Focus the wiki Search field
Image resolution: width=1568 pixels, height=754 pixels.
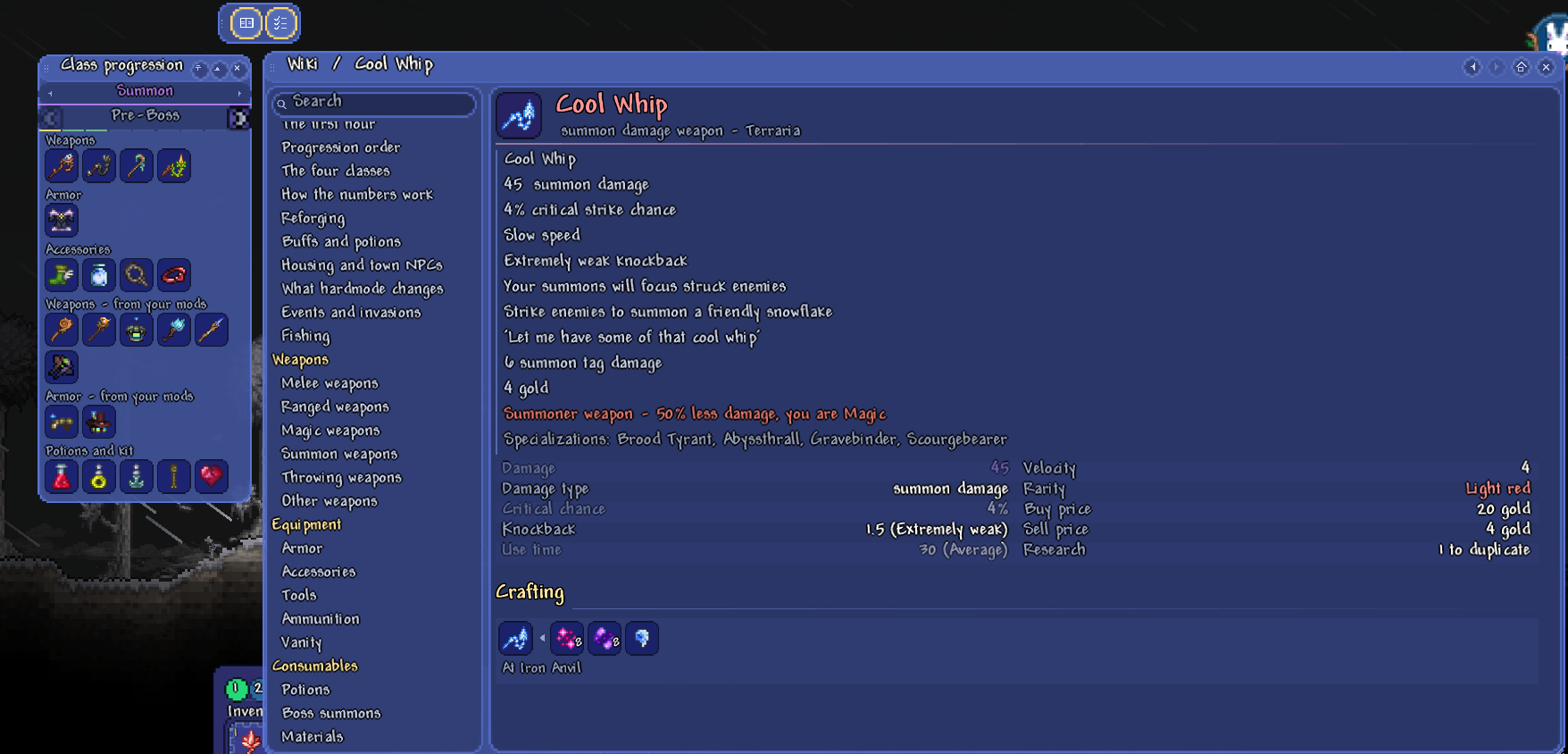374,103
